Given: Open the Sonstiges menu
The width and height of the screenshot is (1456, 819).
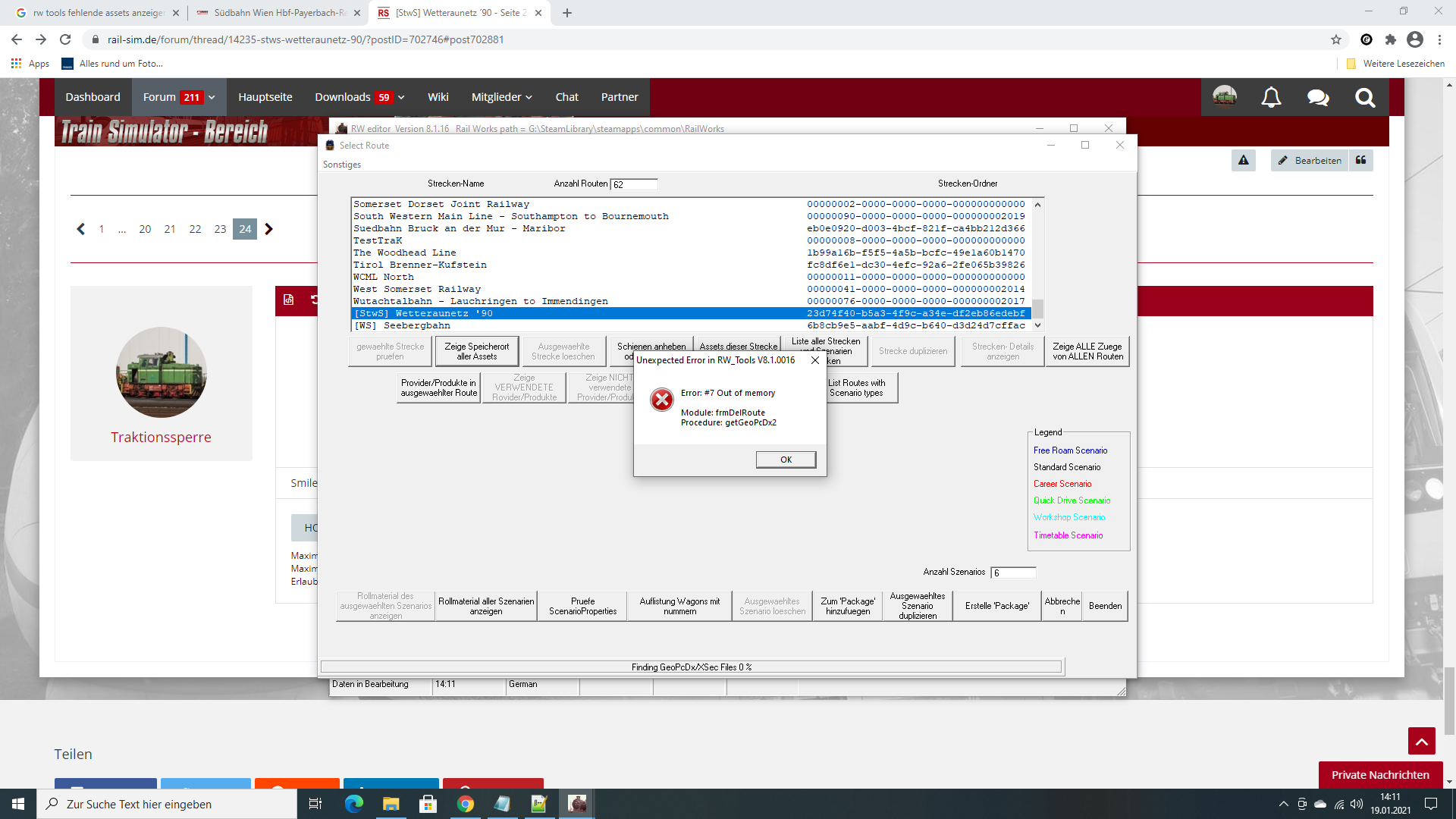Looking at the screenshot, I should click(x=342, y=165).
